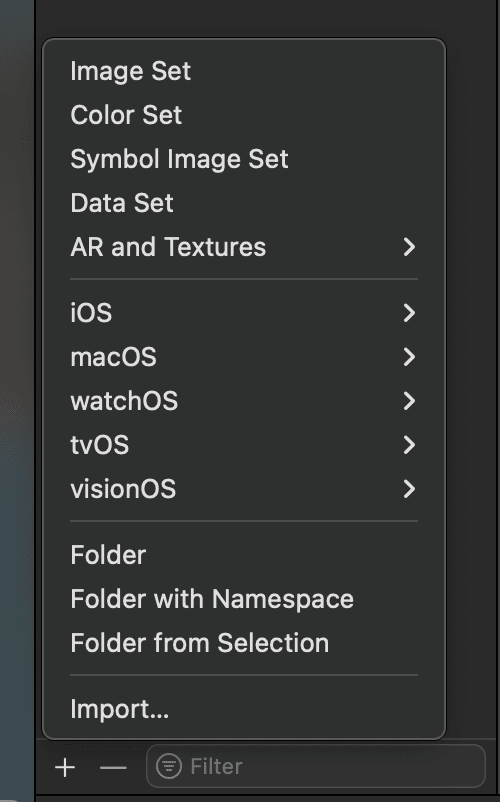Screen dimensions: 500x802
Task: Choose Image Set from the menu
Action: (244, 71)
